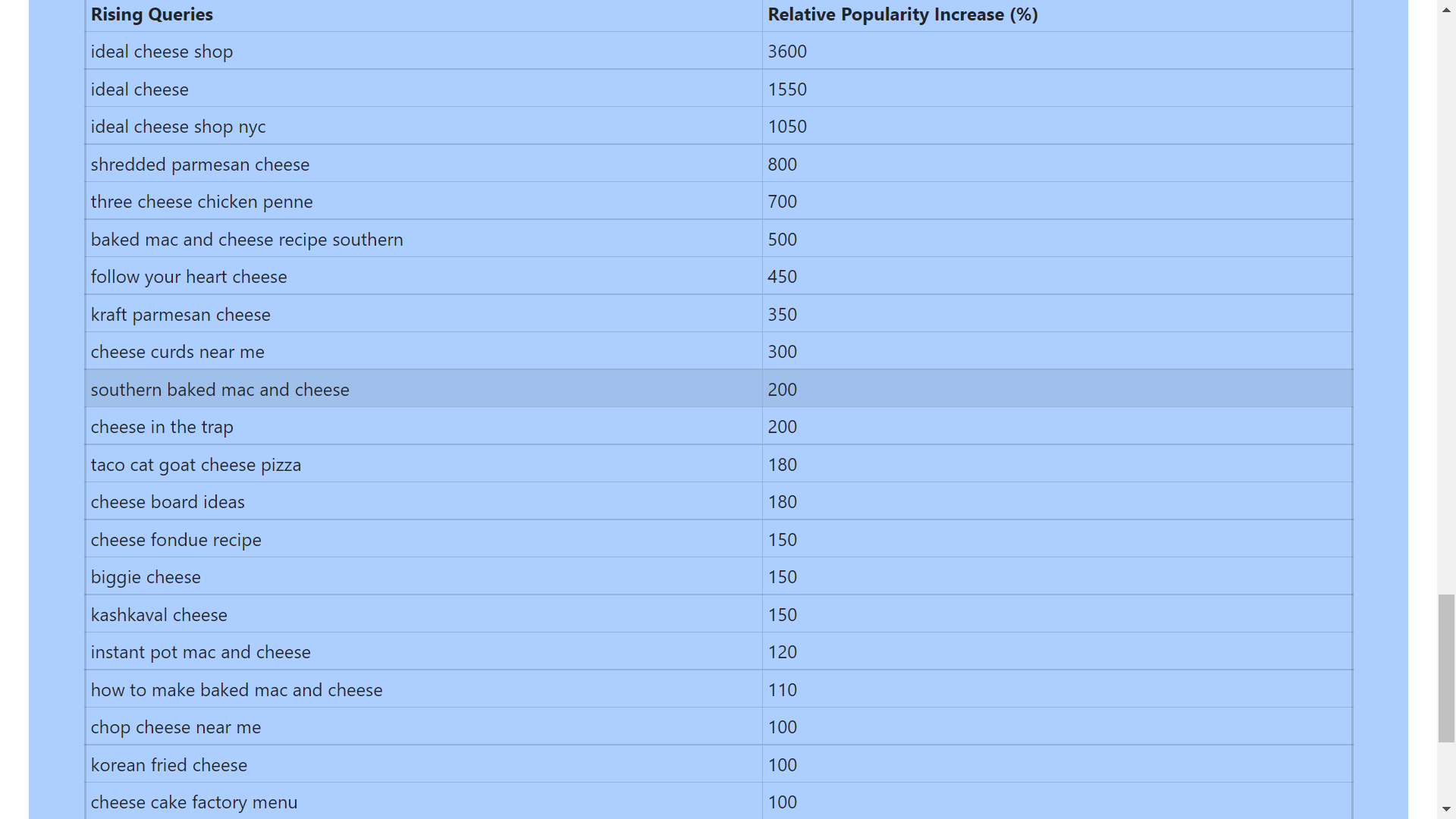Click cheese board ideas query
This screenshot has width=1456, height=819.
point(168,502)
